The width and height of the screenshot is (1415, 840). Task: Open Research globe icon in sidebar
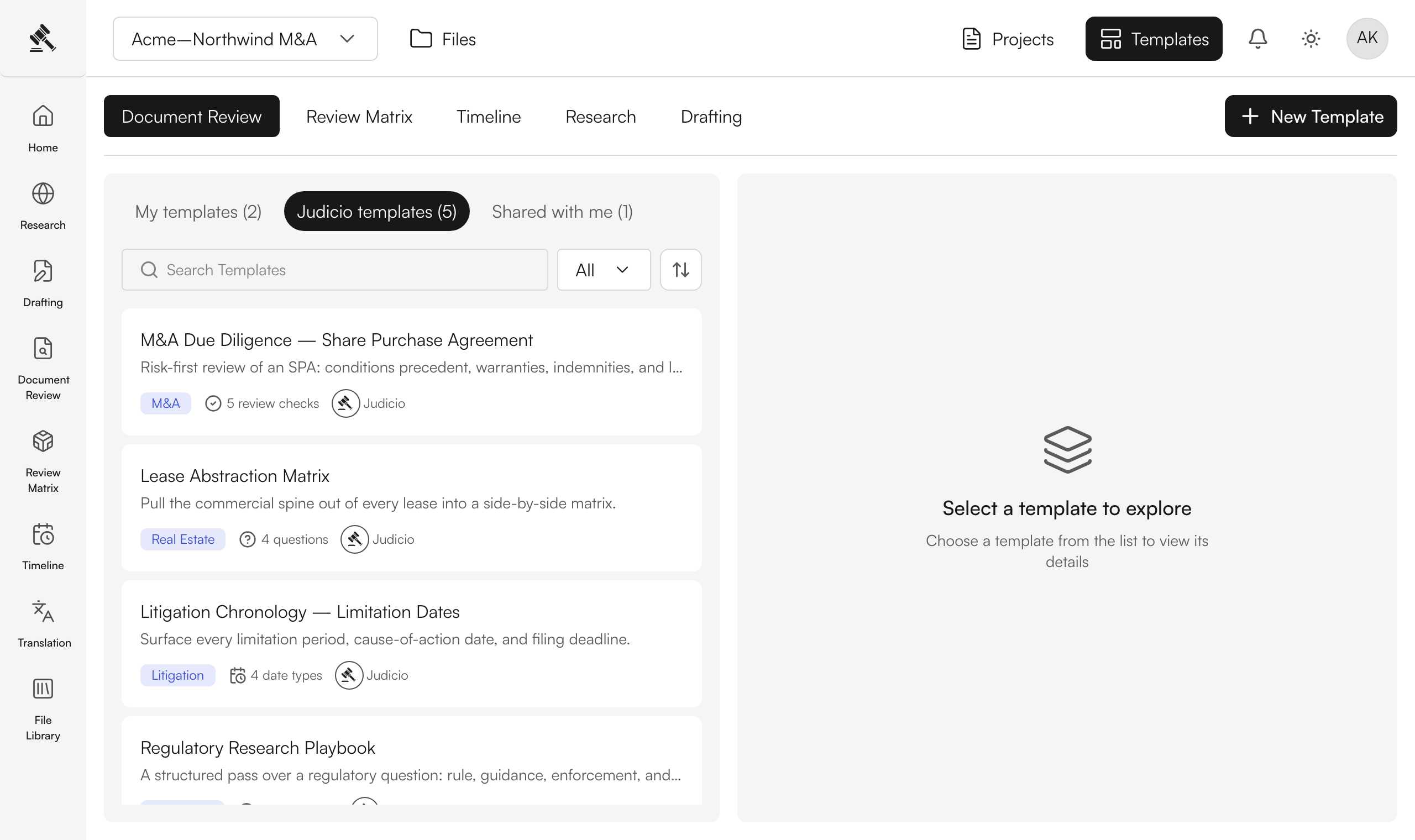43,193
